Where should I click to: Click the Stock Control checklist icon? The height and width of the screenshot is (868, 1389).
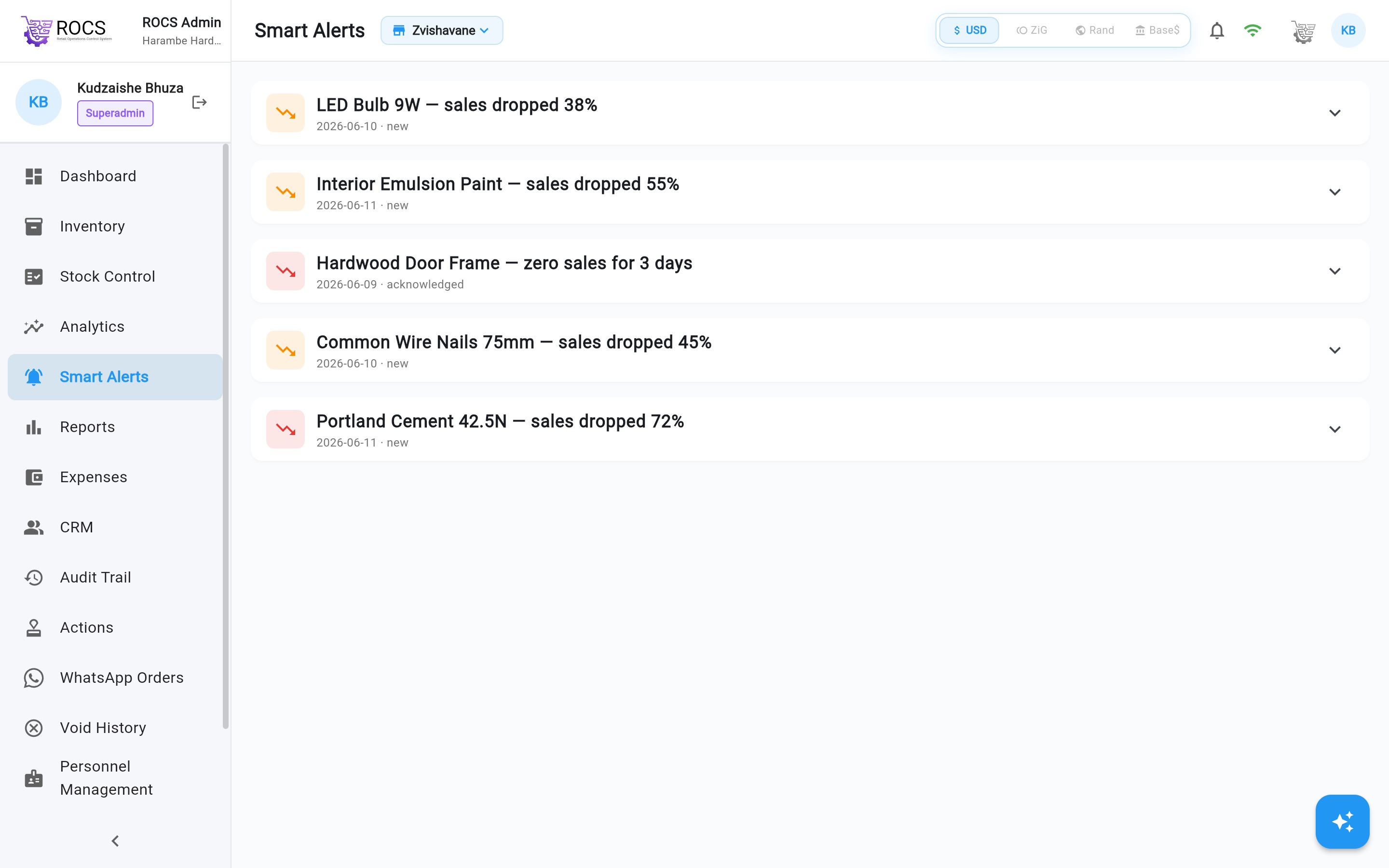coord(34,277)
